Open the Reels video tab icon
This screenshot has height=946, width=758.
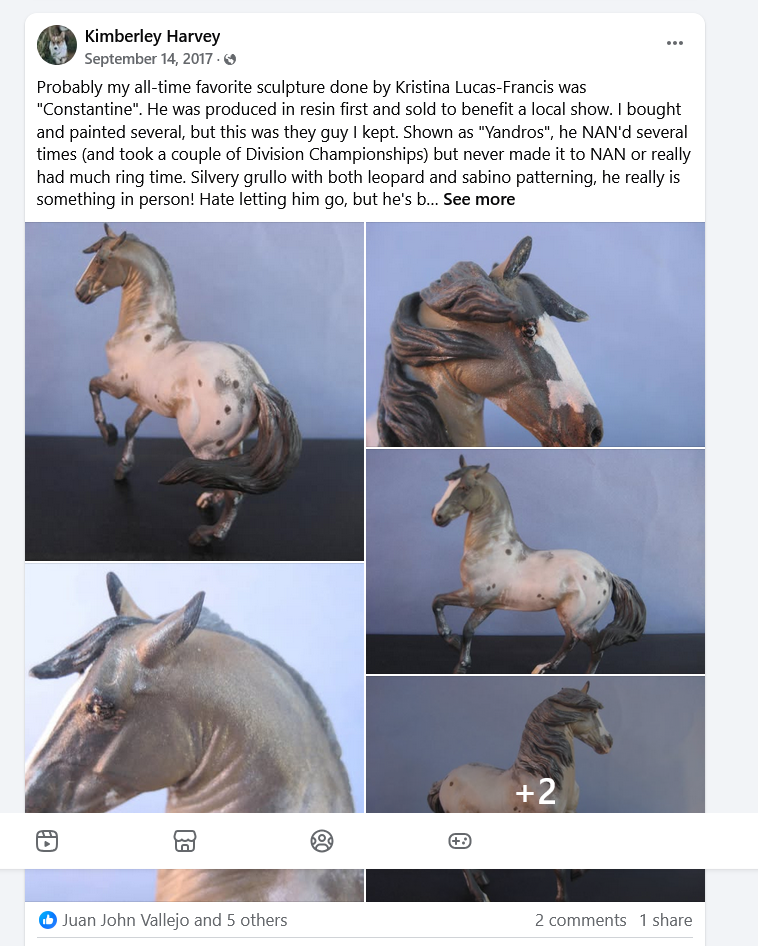tap(47, 840)
